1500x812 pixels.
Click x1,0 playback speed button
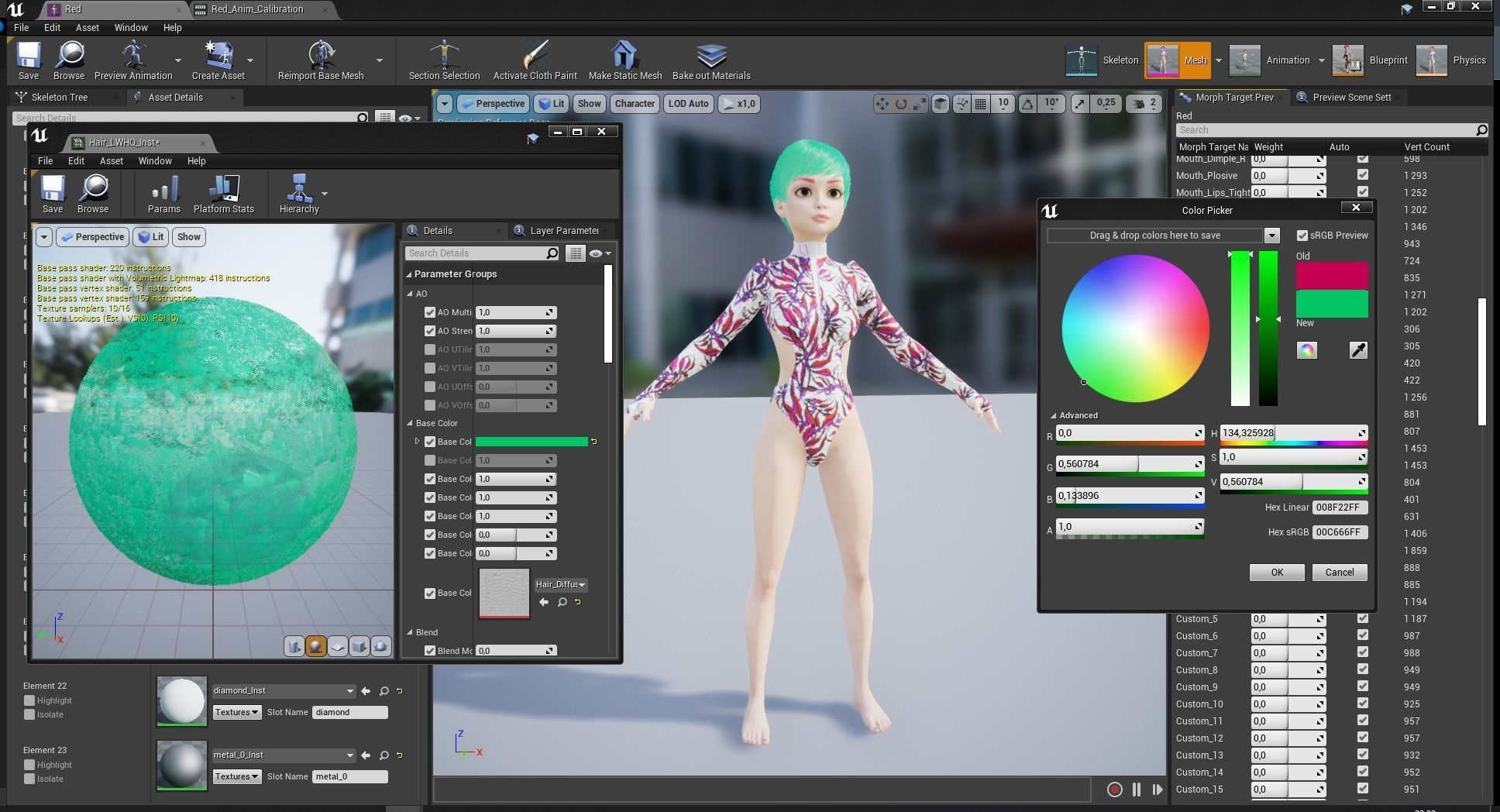[x=739, y=104]
